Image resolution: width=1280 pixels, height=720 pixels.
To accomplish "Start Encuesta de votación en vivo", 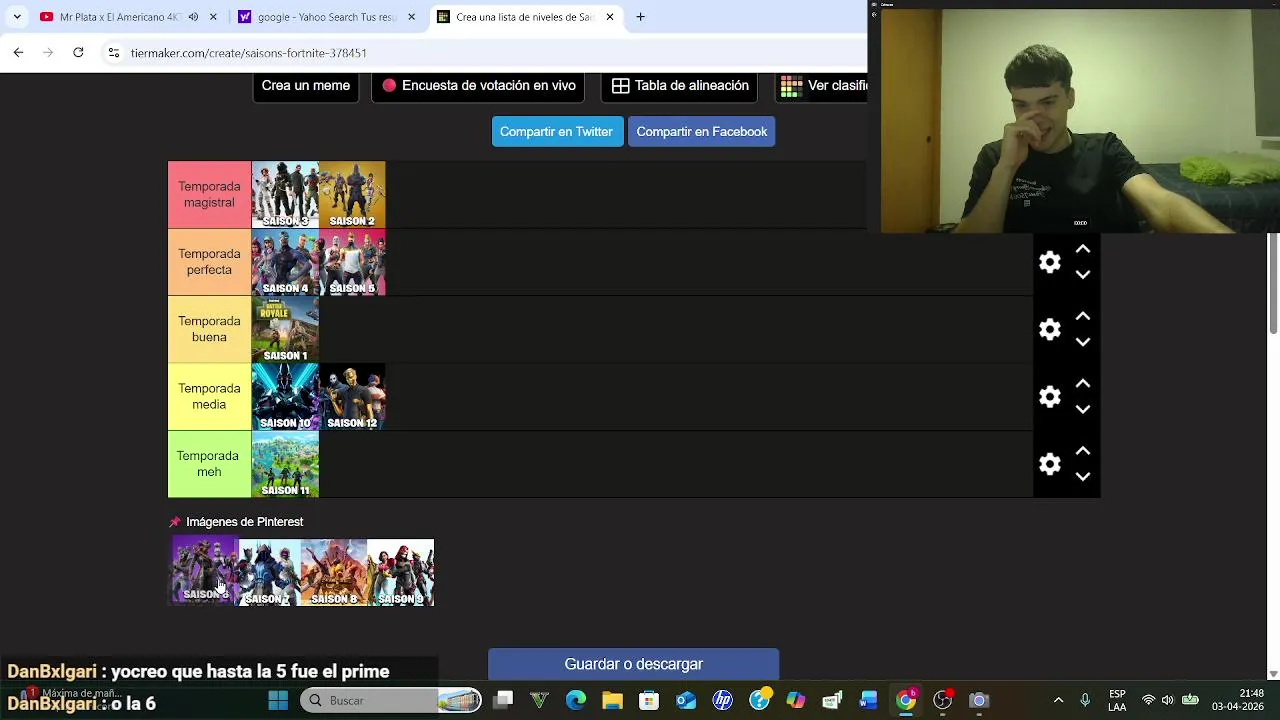I will pos(478,86).
